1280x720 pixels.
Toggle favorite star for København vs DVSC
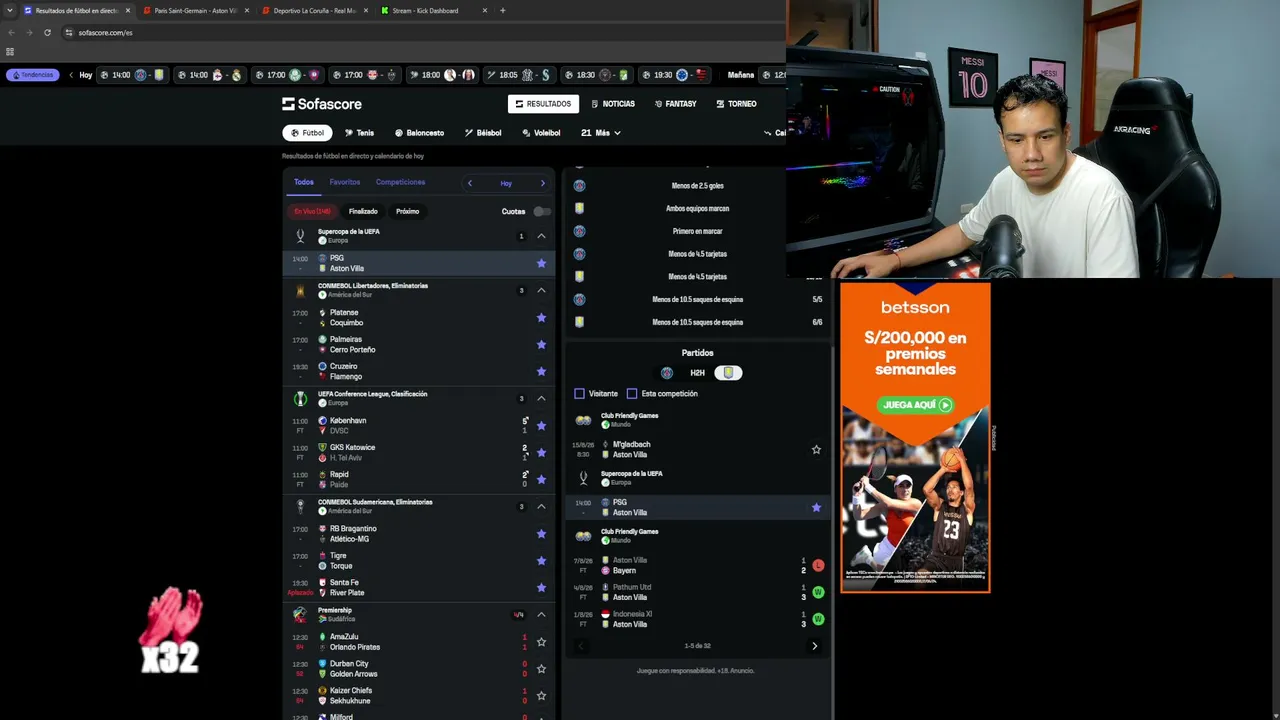tap(541, 425)
